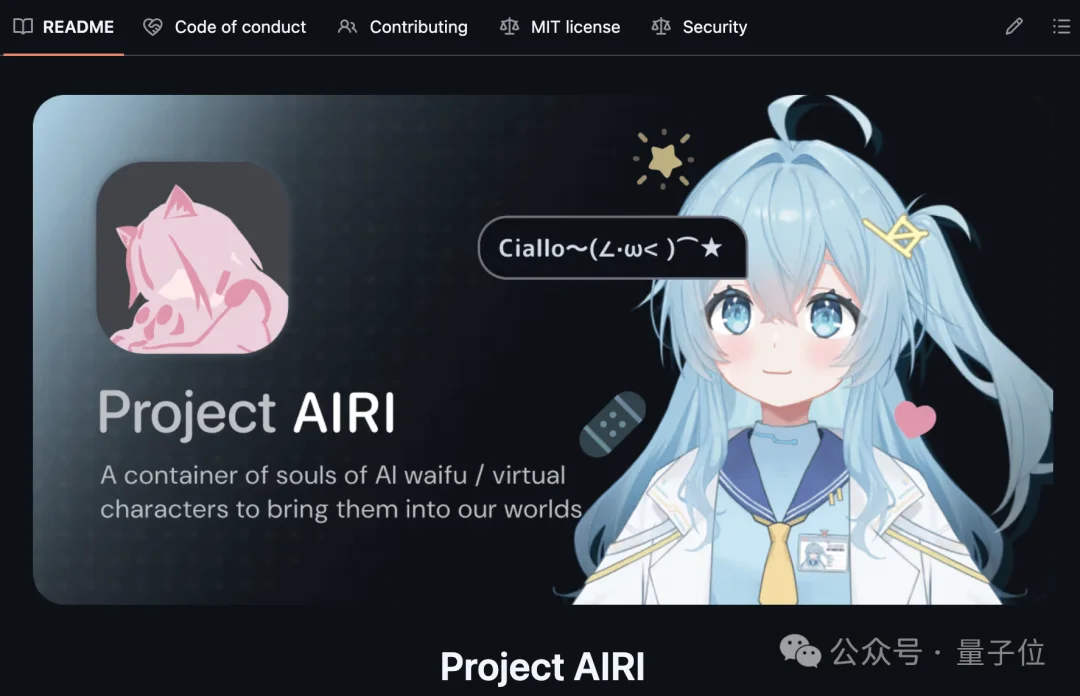
Task: Open the Code of conduct tab
Action: click(x=225, y=27)
